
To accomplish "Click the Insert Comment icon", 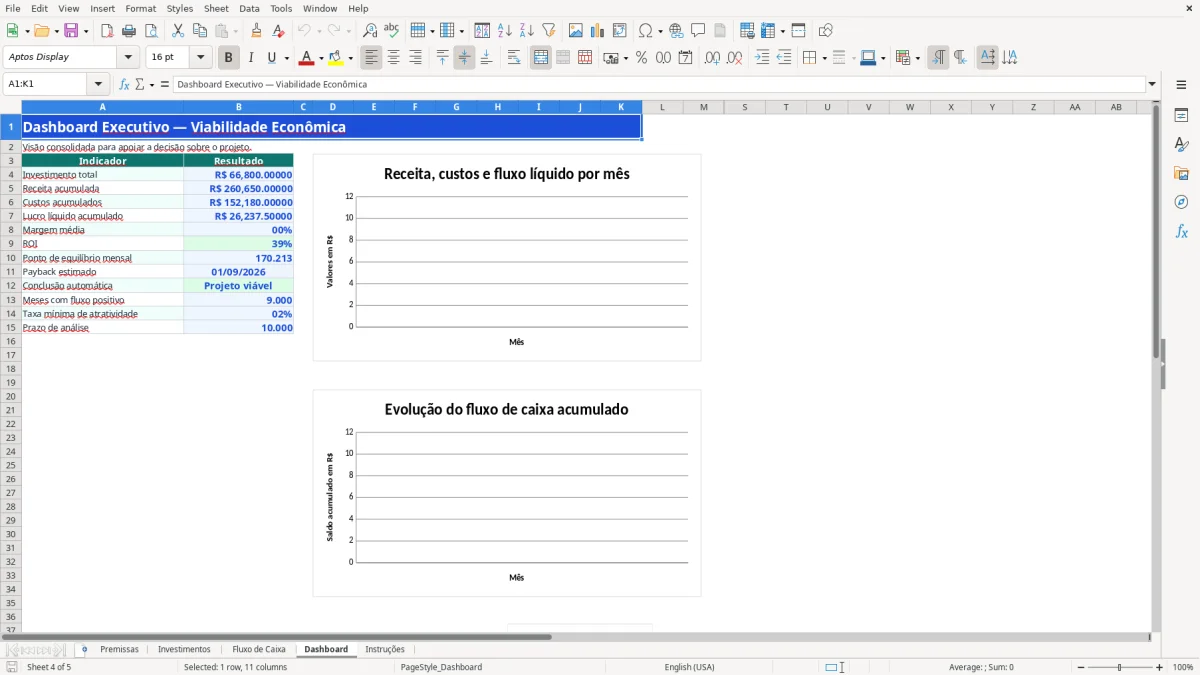I will coord(699,31).
